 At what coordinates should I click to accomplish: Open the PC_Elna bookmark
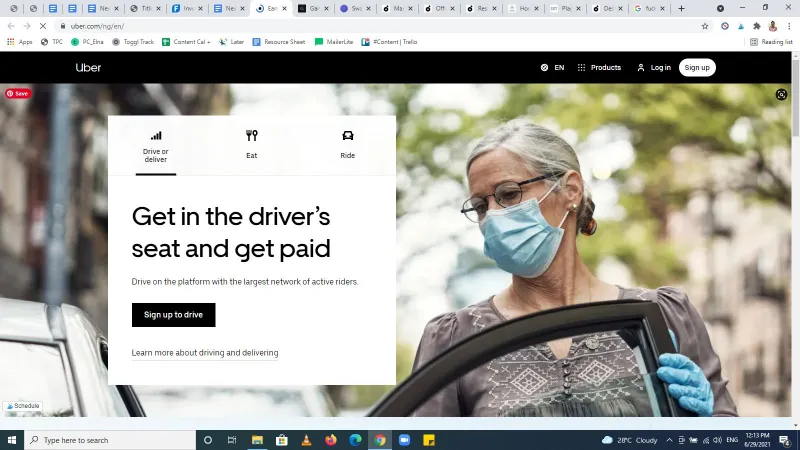coord(87,42)
